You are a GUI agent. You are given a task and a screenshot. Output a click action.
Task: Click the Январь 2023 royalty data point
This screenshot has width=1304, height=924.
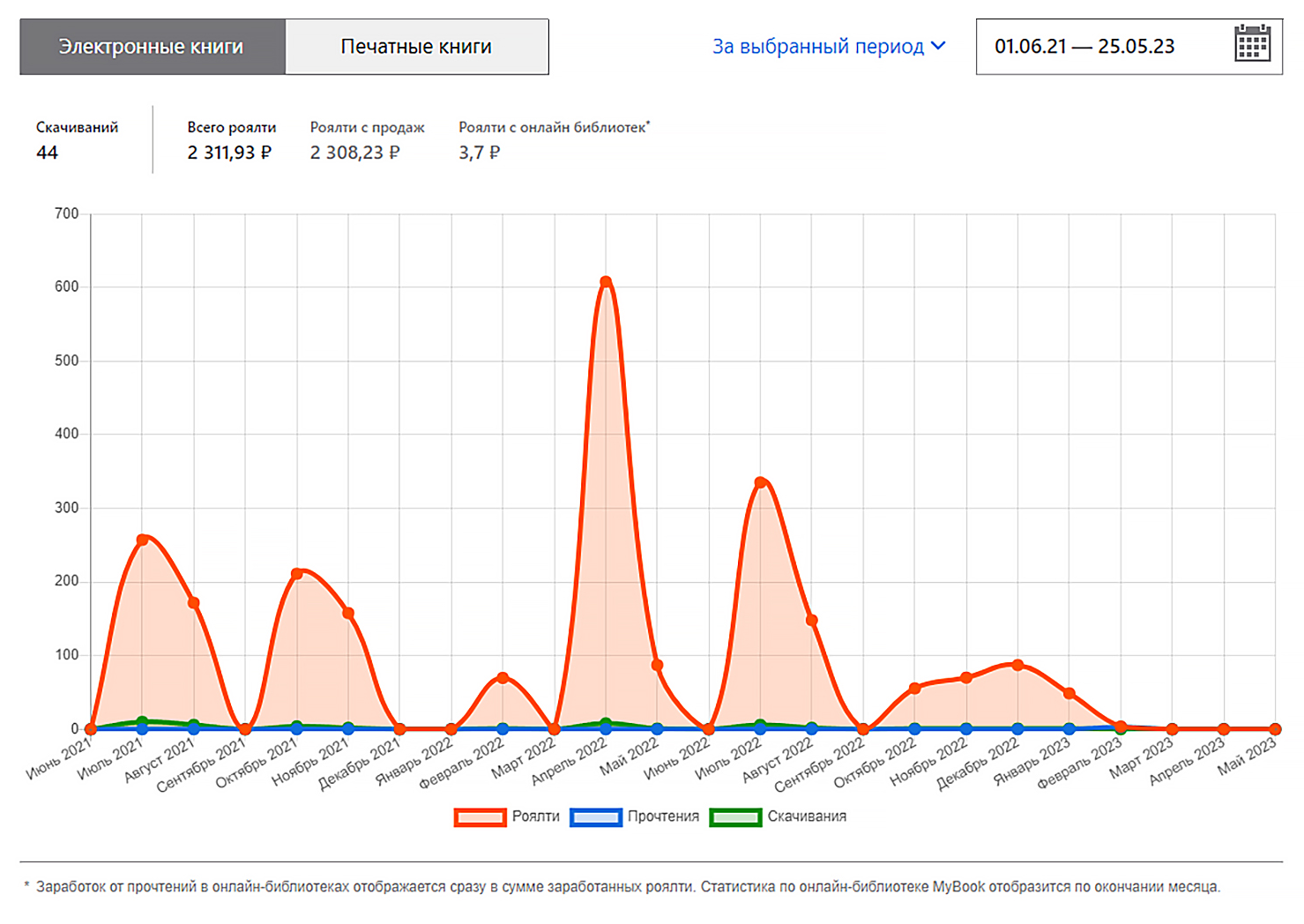pos(1069,694)
